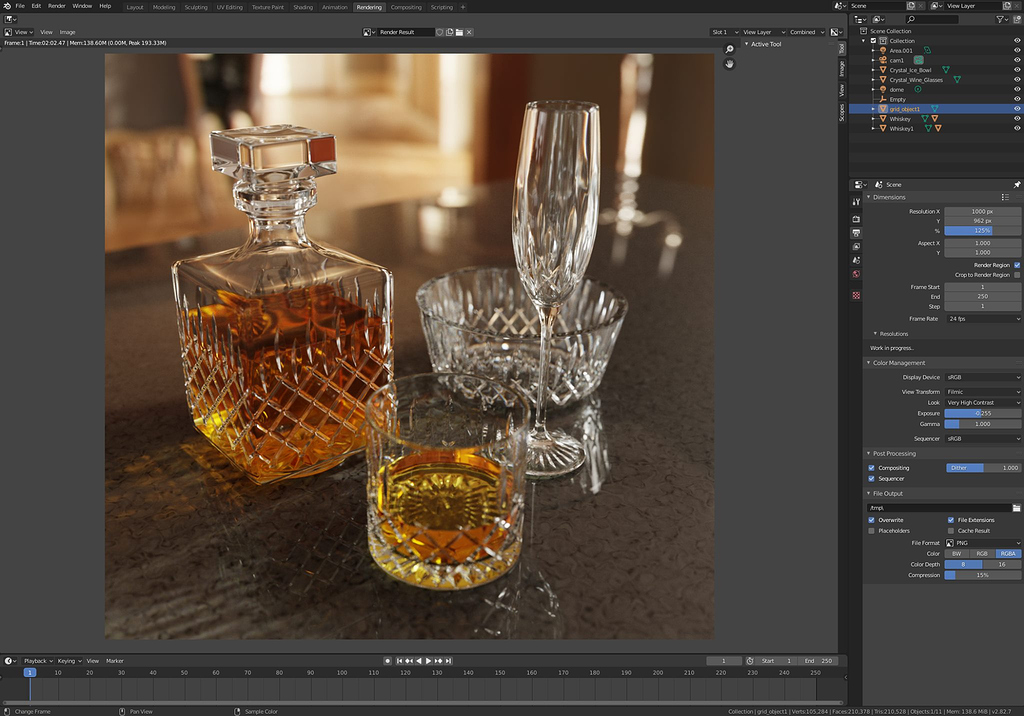Hide Crystal_Ice_Bowl with its eye icon
The height and width of the screenshot is (716, 1024).
pyautogui.click(x=1017, y=70)
